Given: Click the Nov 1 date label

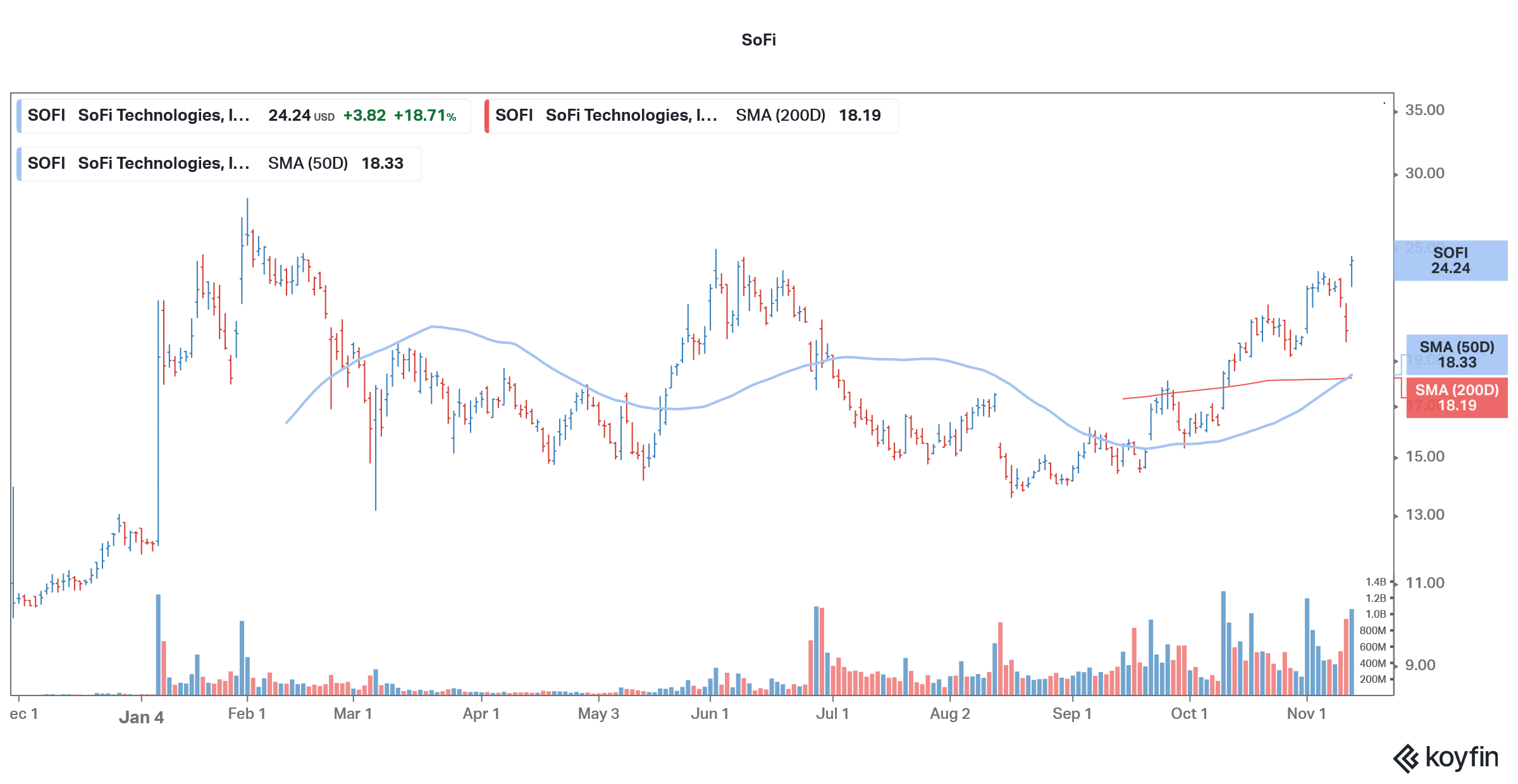Looking at the screenshot, I should 1306,714.
